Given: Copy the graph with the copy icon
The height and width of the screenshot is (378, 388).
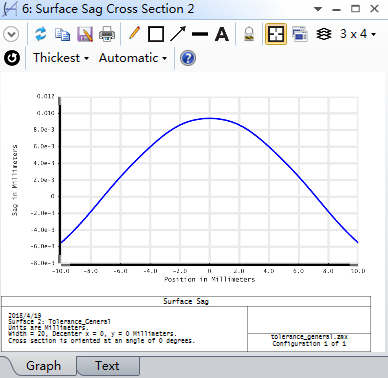Looking at the screenshot, I should tap(62, 34).
